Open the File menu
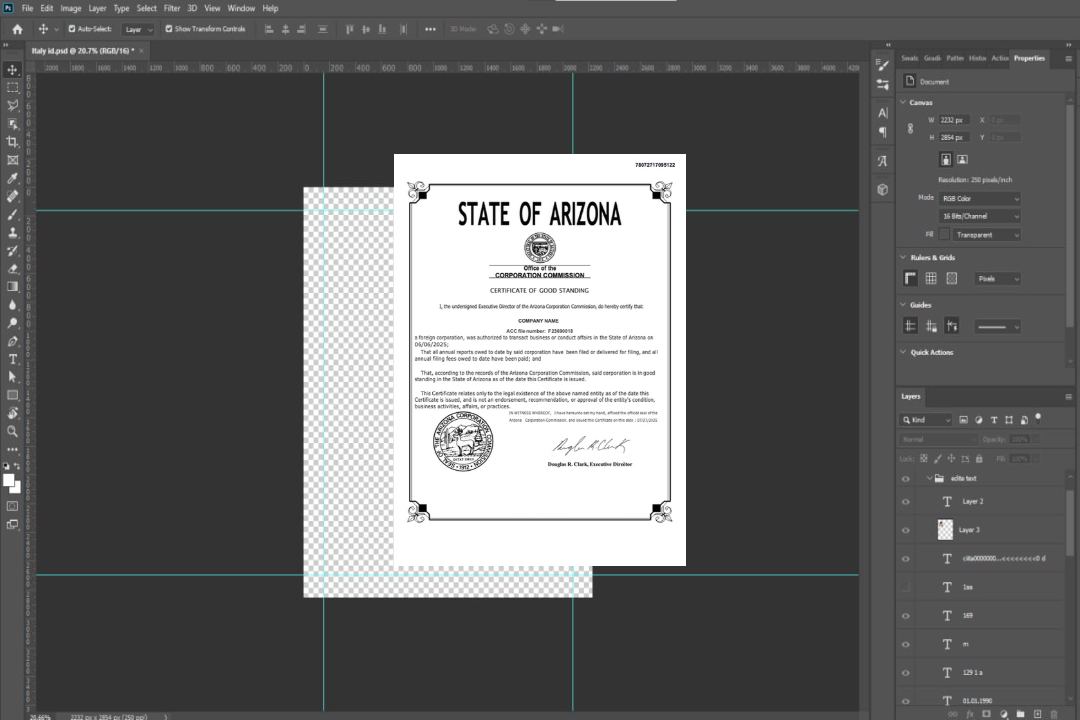The height and width of the screenshot is (720, 1080). (27, 8)
